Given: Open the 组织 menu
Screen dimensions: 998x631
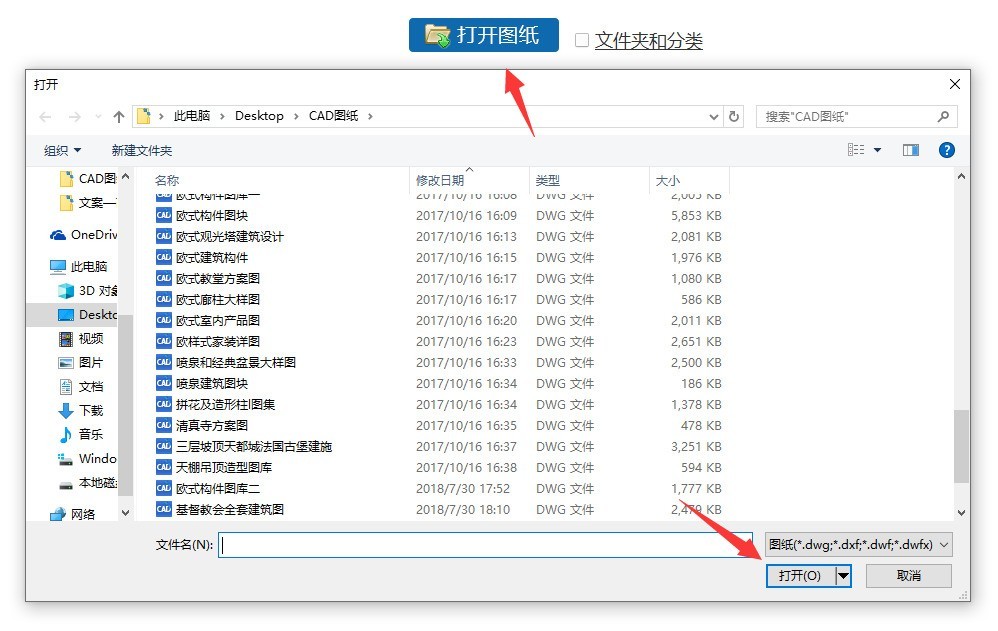Looking at the screenshot, I should click(x=62, y=150).
